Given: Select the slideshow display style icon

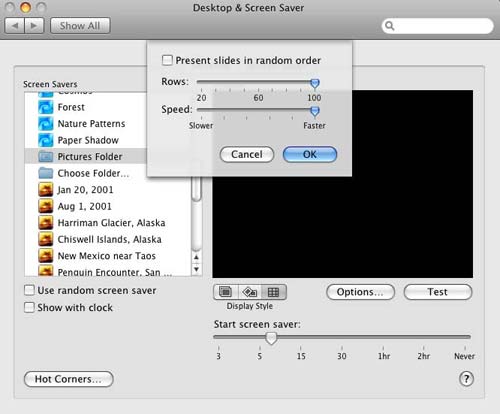Looking at the screenshot, I should (x=225, y=292).
